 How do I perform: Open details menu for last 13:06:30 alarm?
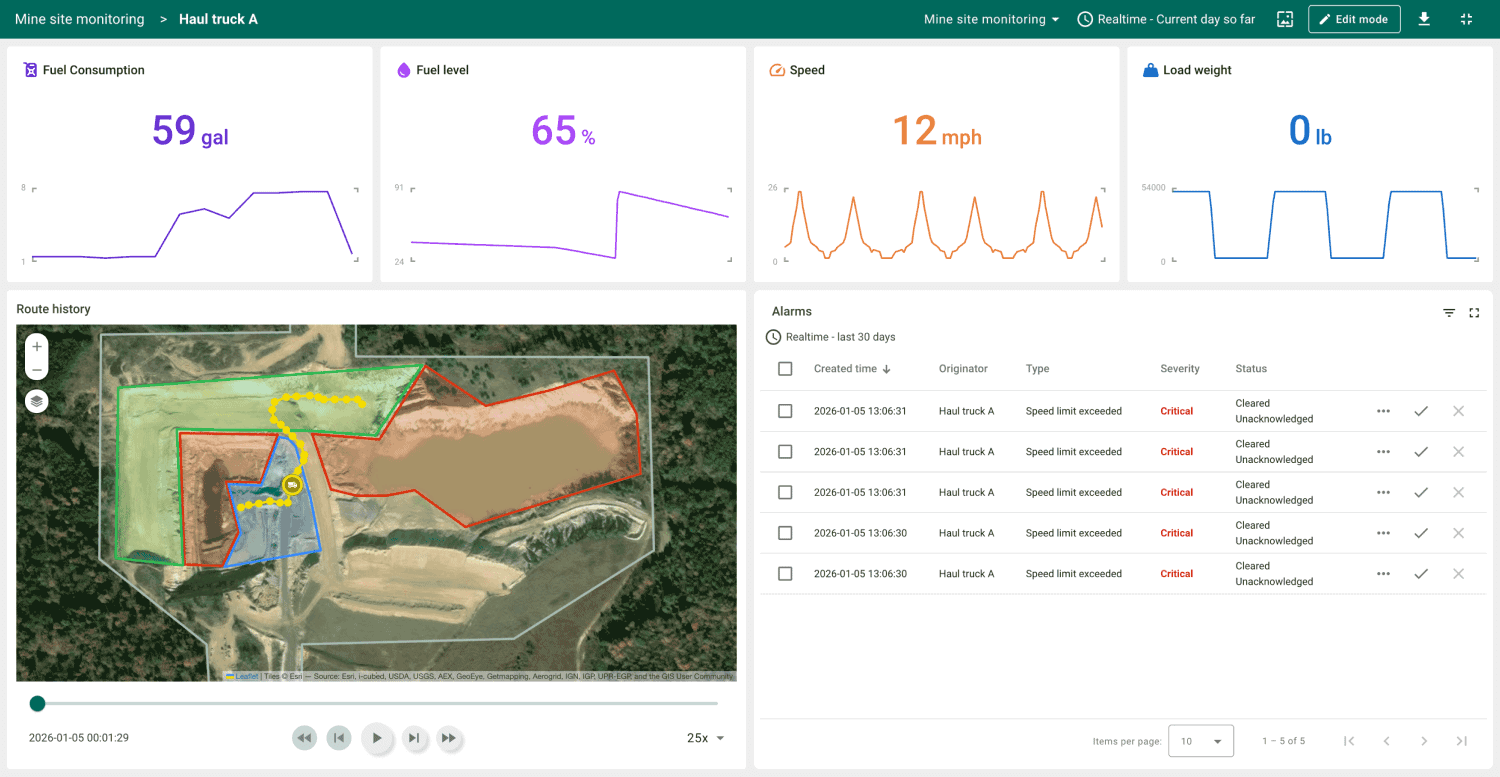pyautogui.click(x=1383, y=574)
